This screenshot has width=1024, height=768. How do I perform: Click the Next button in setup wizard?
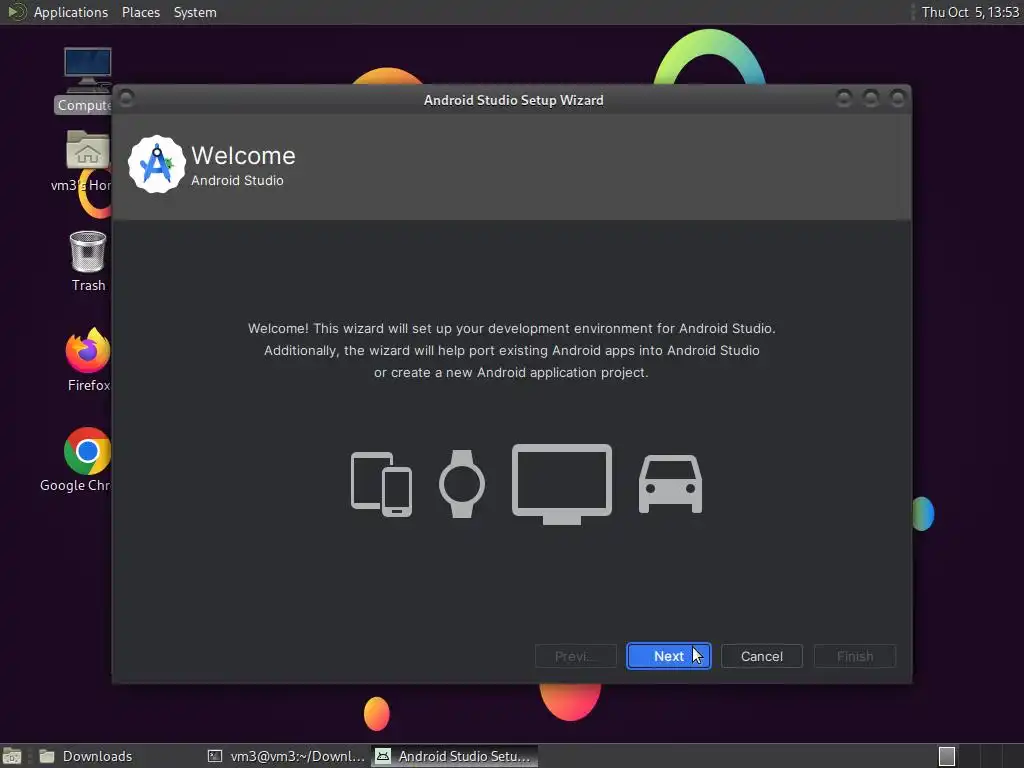(x=668, y=656)
